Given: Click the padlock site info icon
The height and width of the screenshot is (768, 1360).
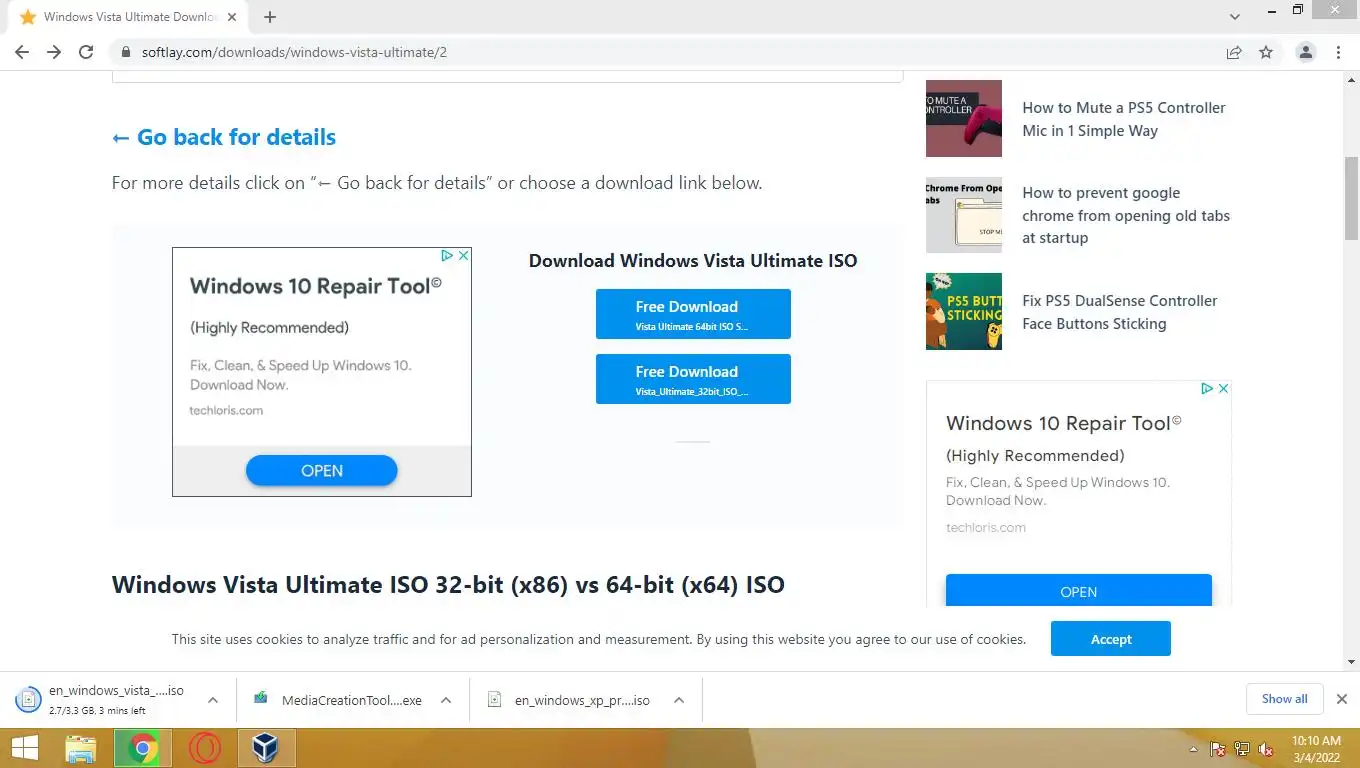Looking at the screenshot, I should (x=125, y=52).
